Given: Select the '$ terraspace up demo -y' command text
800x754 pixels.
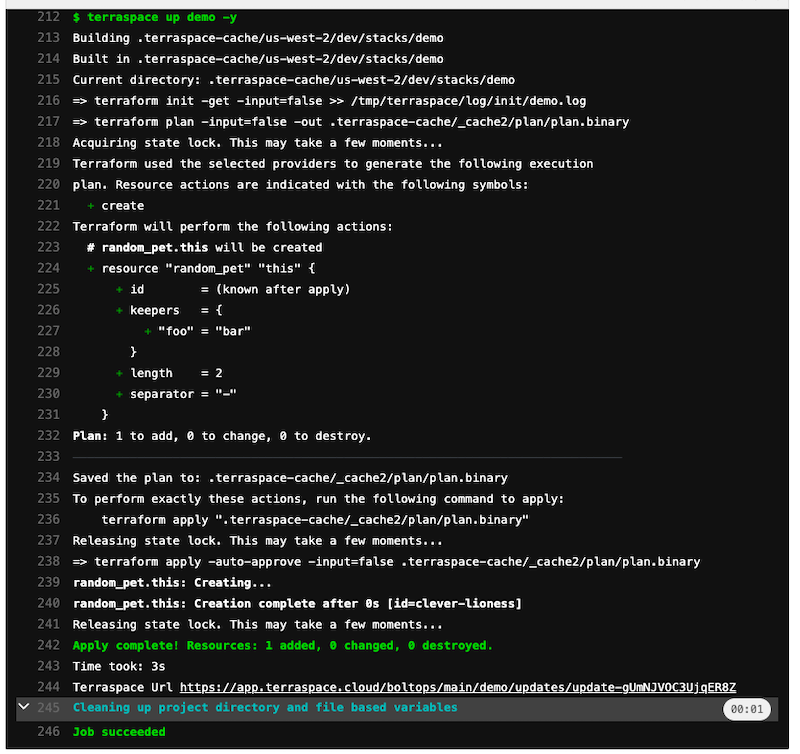Looking at the screenshot, I should [155, 17].
